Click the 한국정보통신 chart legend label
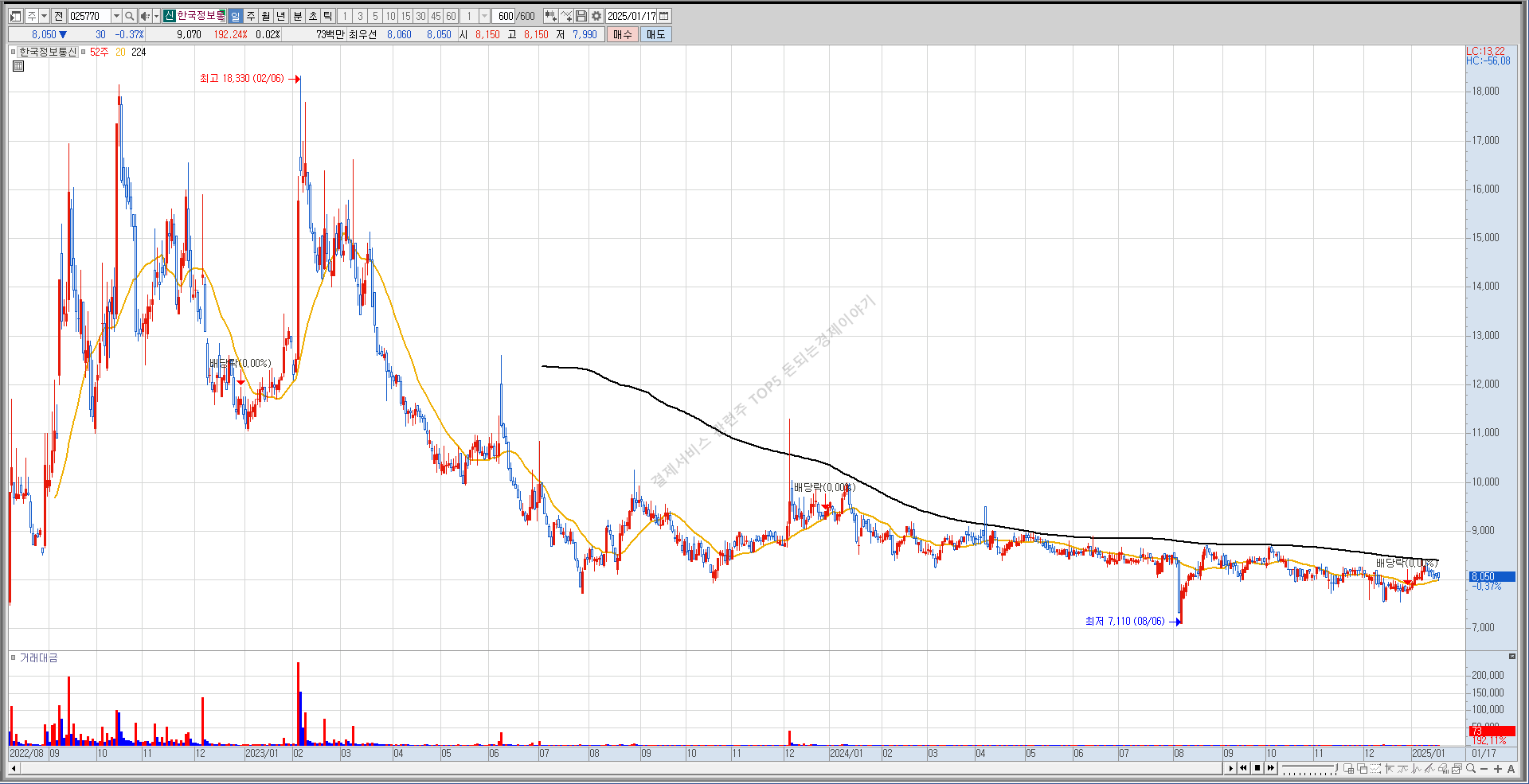The image size is (1529, 784). tap(48, 52)
